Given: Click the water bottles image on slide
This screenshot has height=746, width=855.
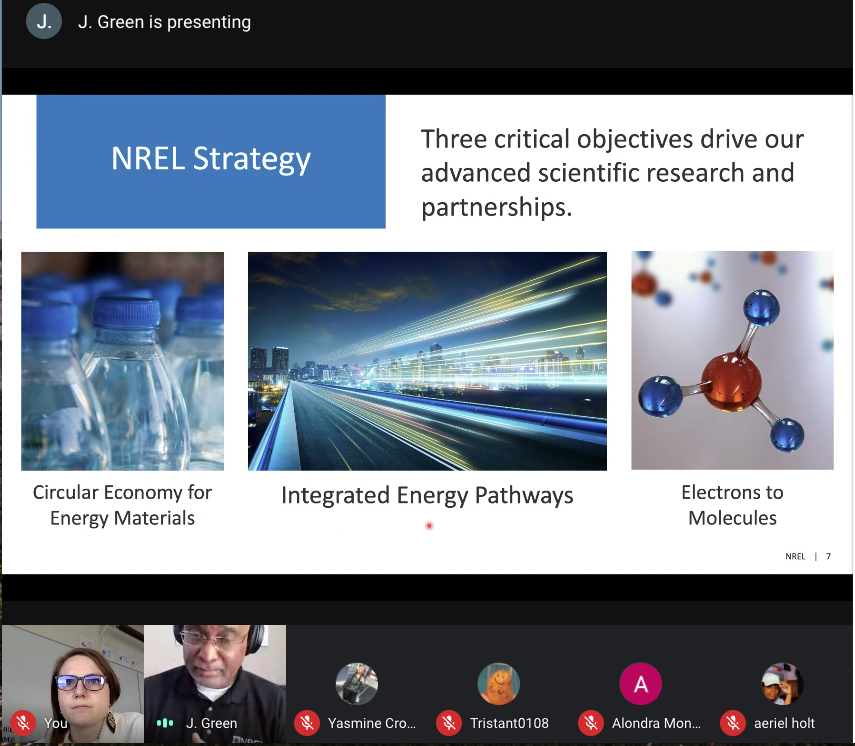Looking at the screenshot, I should click(x=122, y=361).
